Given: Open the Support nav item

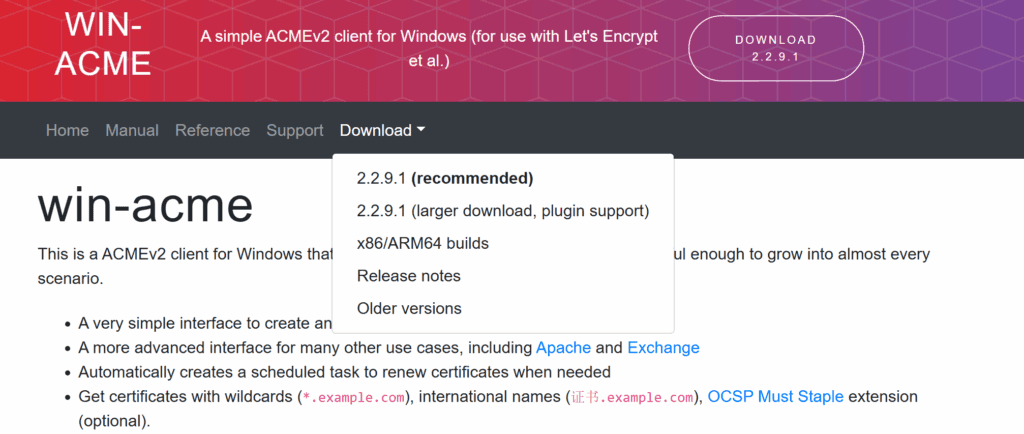Looking at the screenshot, I should click(295, 130).
